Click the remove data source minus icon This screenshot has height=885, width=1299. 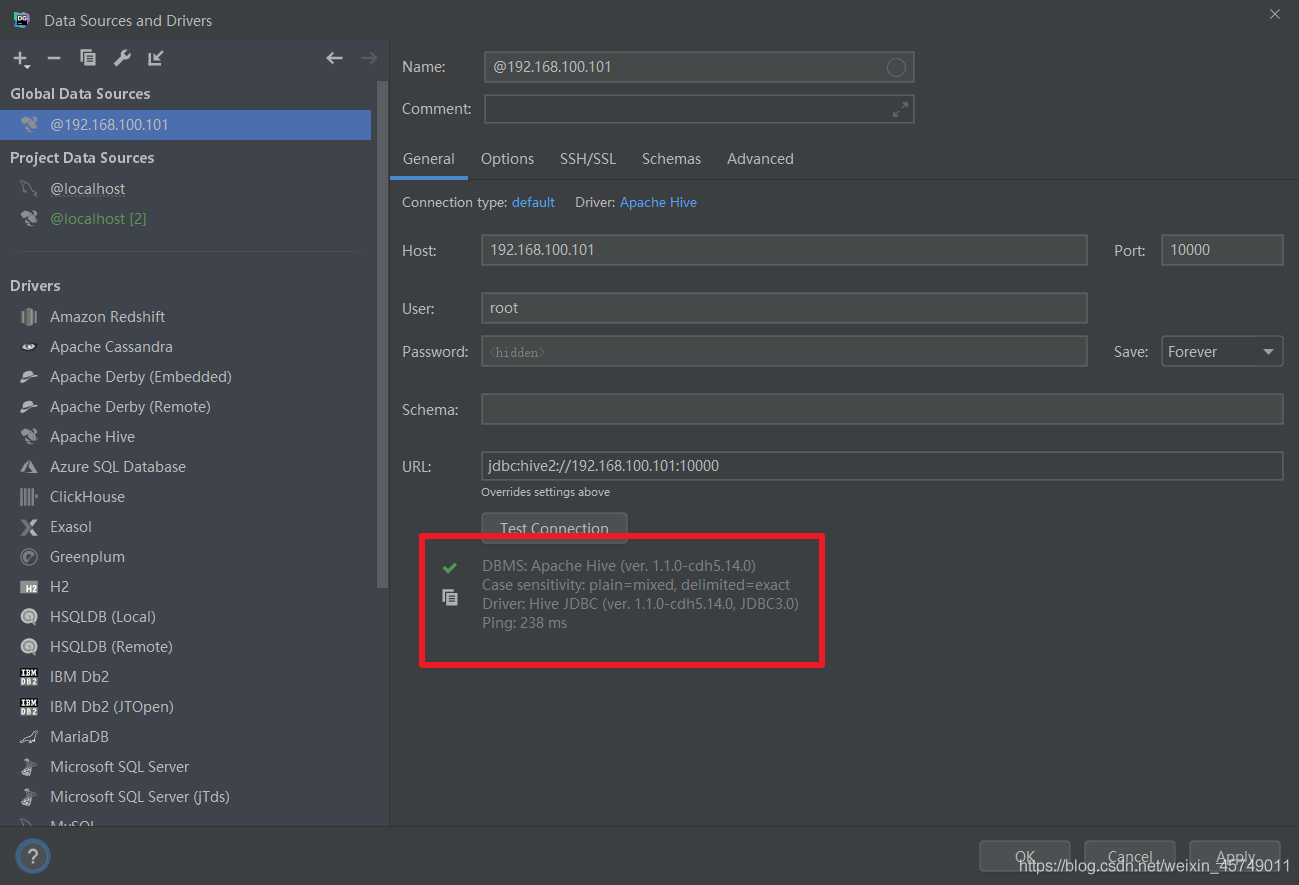(x=54, y=59)
